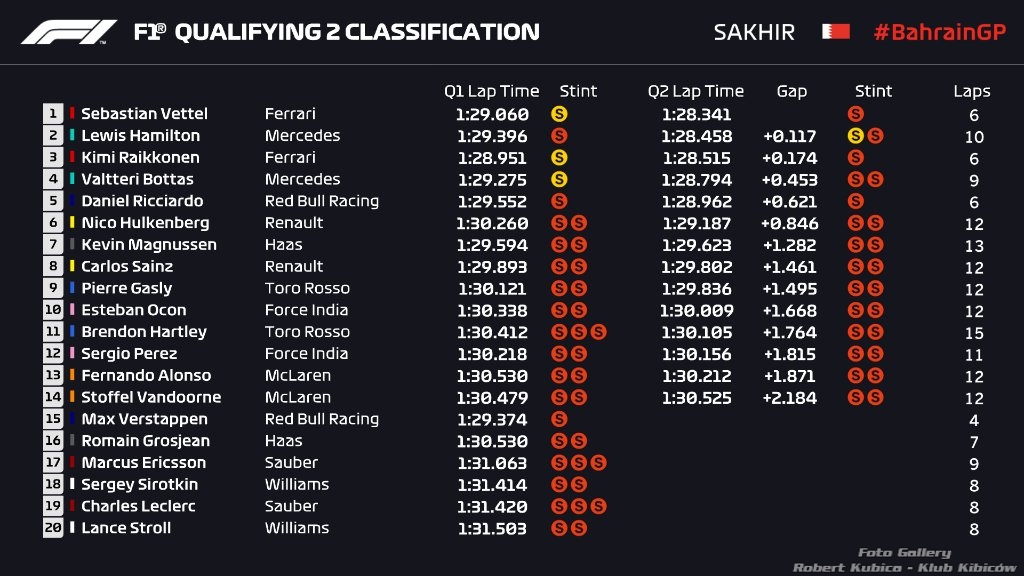The height and width of the screenshot is (576, 1024).
Task: Click Verstappen's red Q1 tyre icon
Action: (x=559, y=419)
